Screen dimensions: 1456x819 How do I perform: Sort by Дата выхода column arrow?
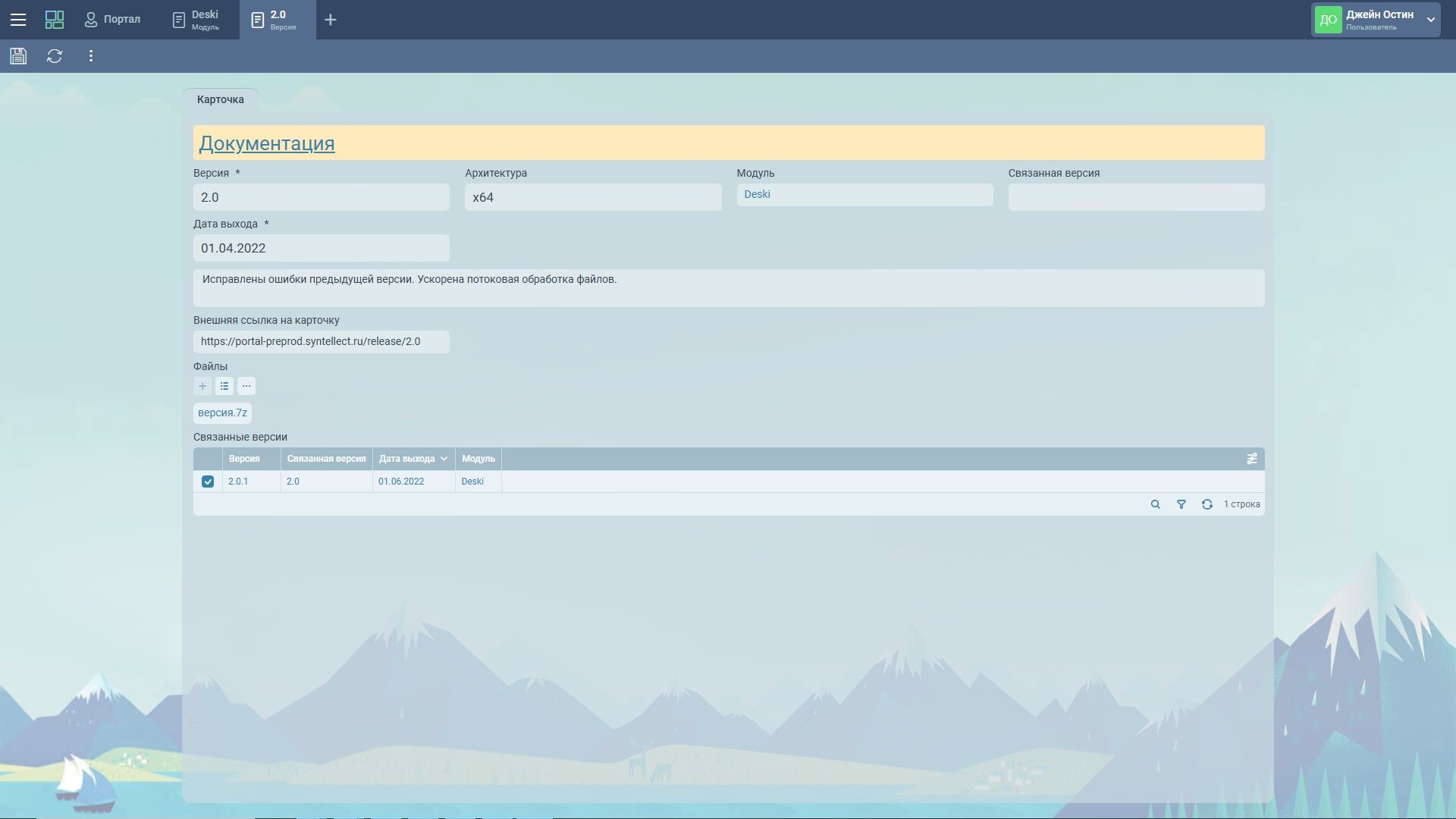pyautogui.click(x=444, y=459)
